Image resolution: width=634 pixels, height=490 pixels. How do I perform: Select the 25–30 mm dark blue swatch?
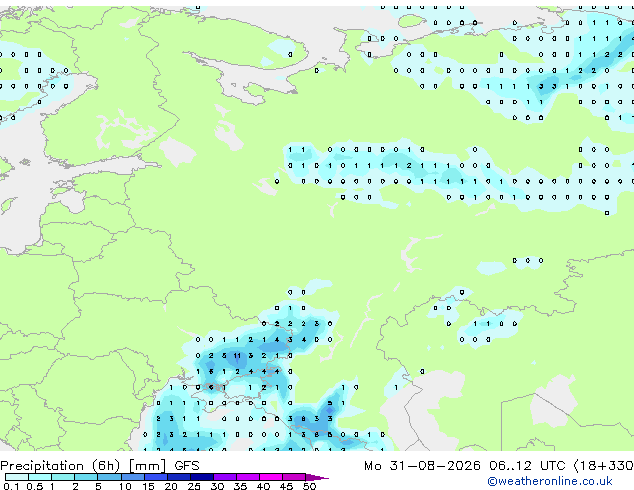[x=201, y=477]
